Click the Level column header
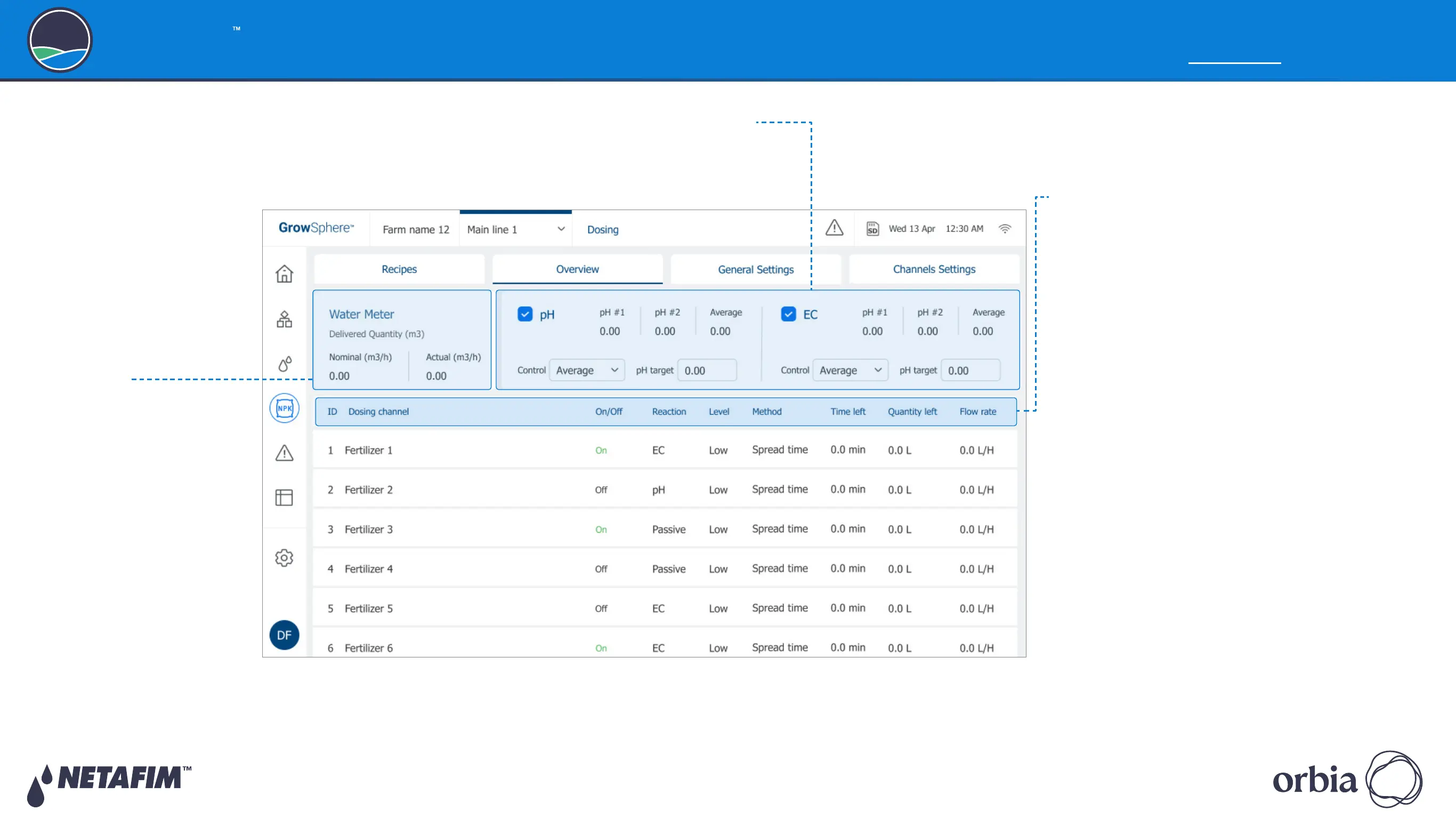The height and width of the screenshot is (819, 1456). [719, 412]
